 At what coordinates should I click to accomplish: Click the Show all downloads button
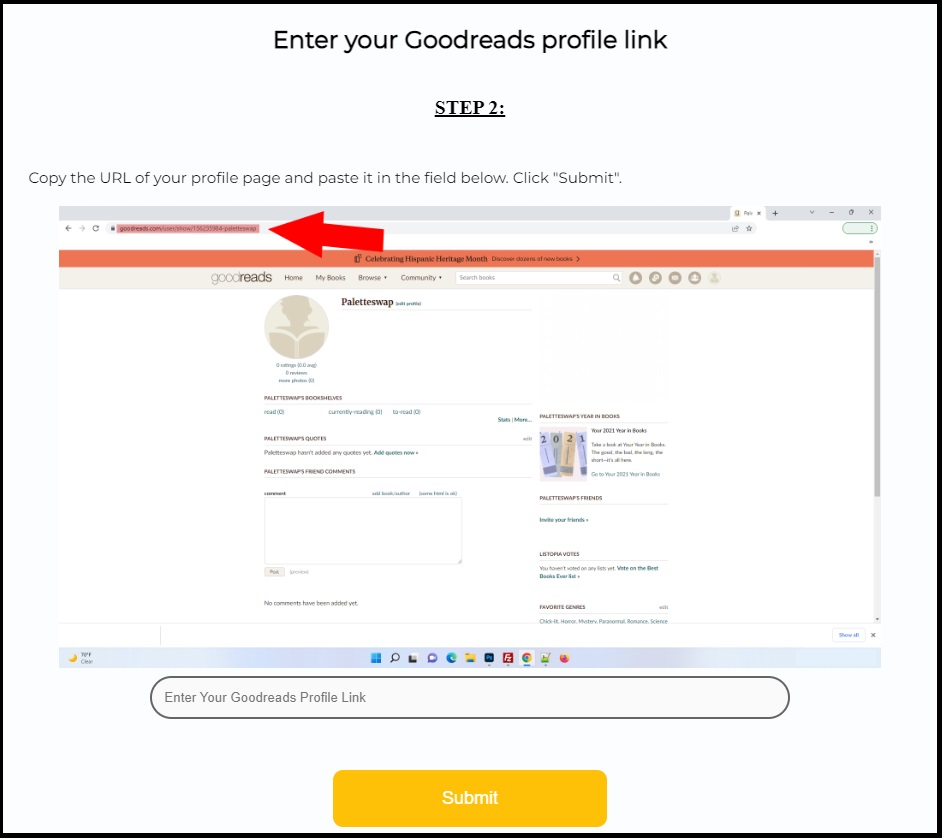click(x=848, y=635)
